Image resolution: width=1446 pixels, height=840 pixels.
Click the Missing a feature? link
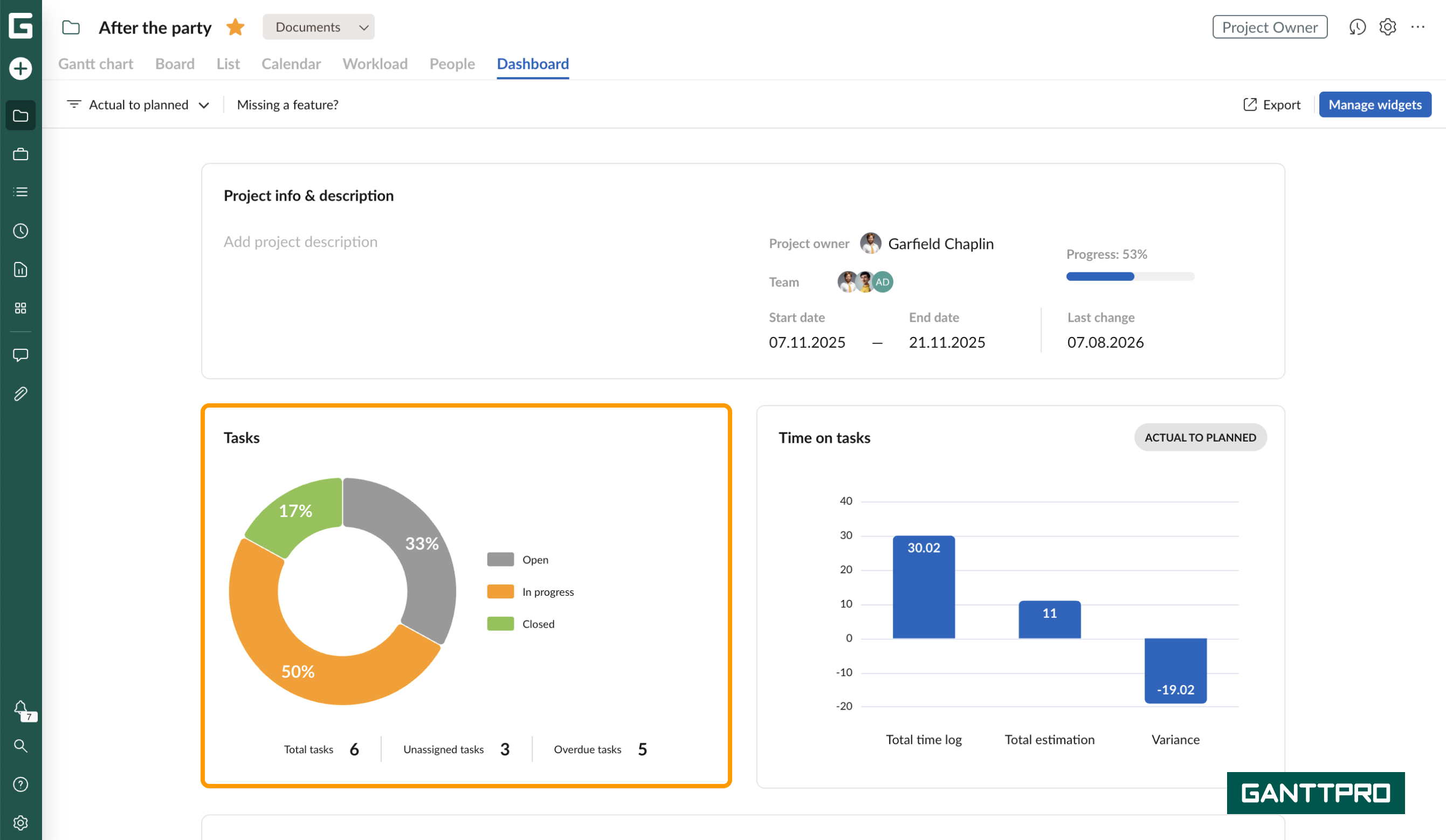(287, 105)
